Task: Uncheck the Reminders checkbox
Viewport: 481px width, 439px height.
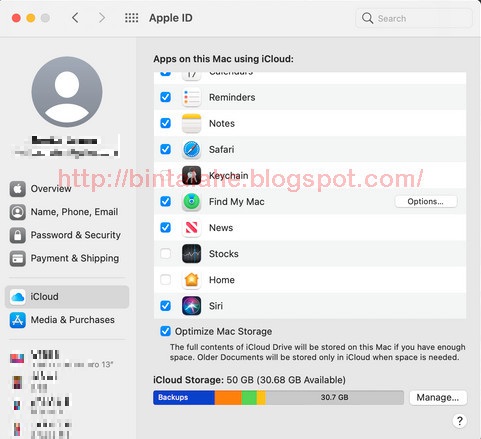Action: (165, 97)
